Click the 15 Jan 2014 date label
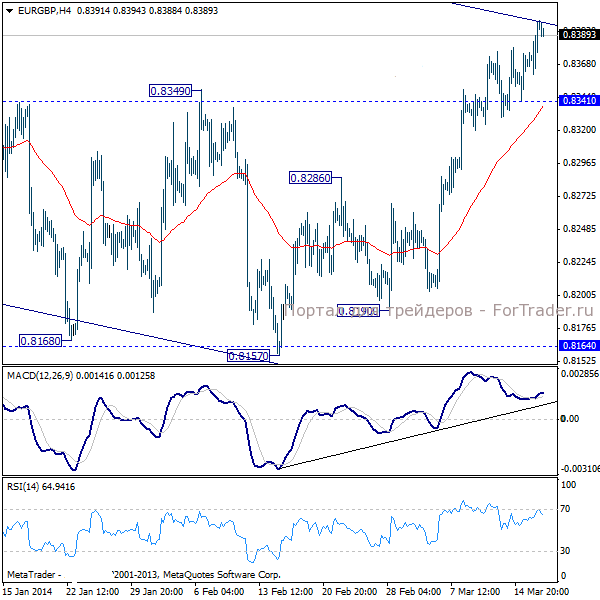 click(x=26, y=591)
